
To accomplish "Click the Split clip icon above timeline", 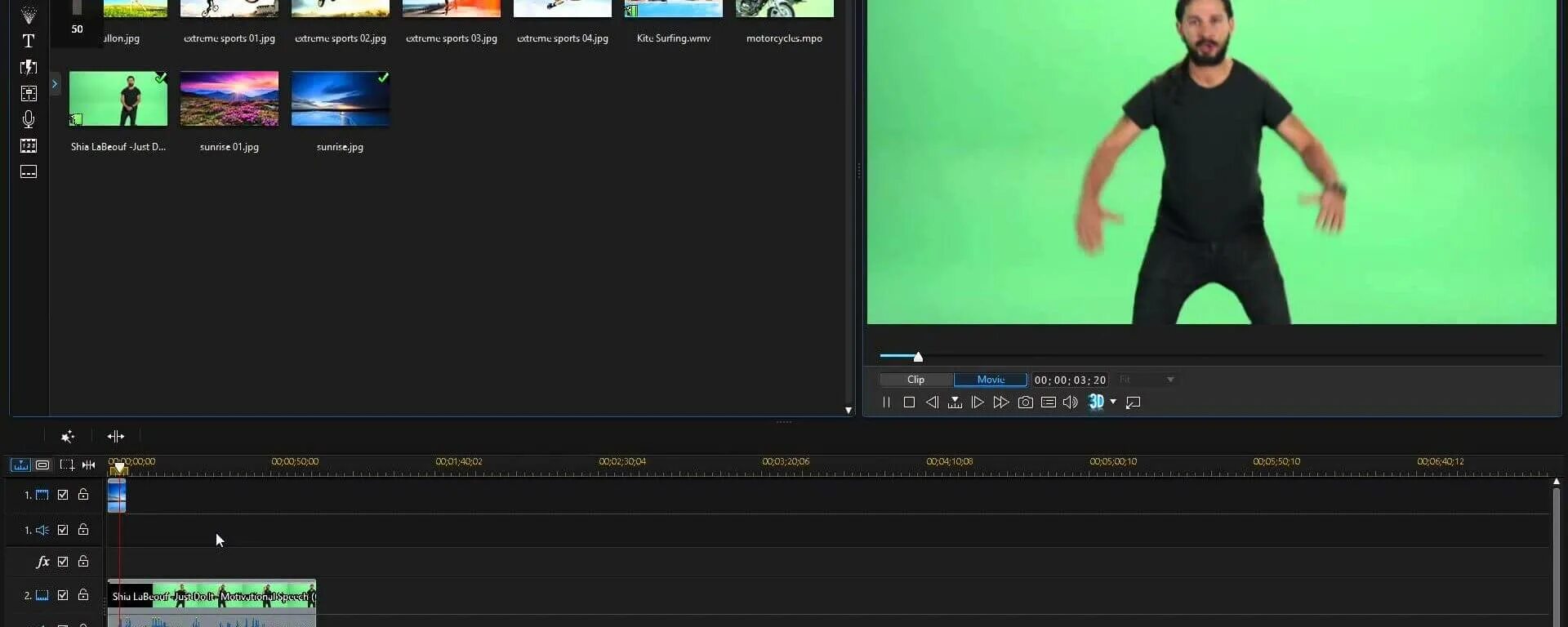I will [x=116, y=437].
